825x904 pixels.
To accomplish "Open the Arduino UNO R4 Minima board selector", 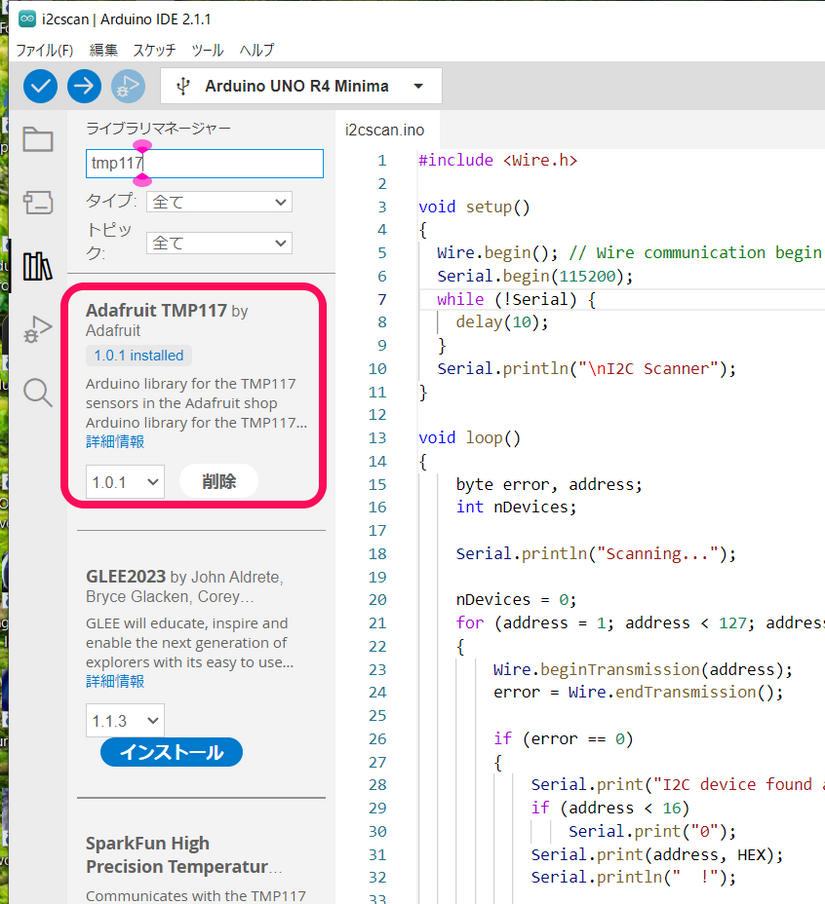I will click(300, 86).
